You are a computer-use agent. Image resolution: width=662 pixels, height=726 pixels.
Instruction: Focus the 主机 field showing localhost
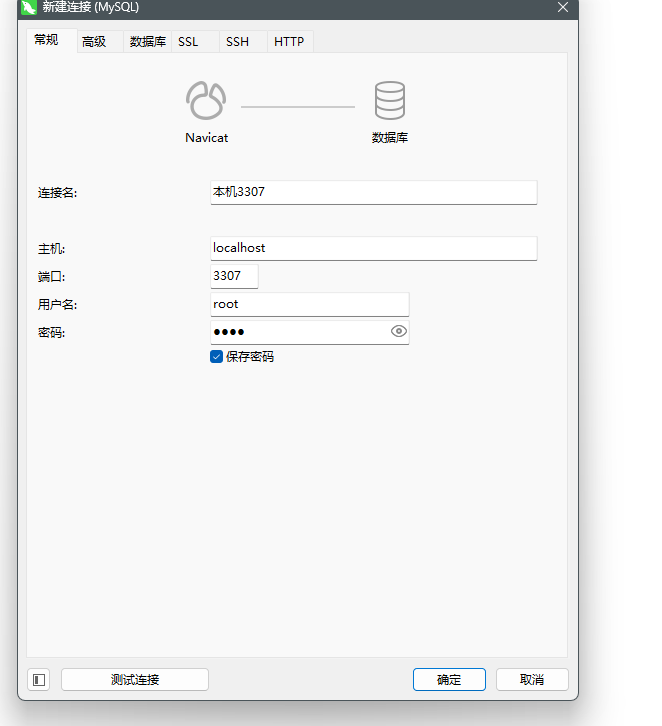[x=373, y=248]
